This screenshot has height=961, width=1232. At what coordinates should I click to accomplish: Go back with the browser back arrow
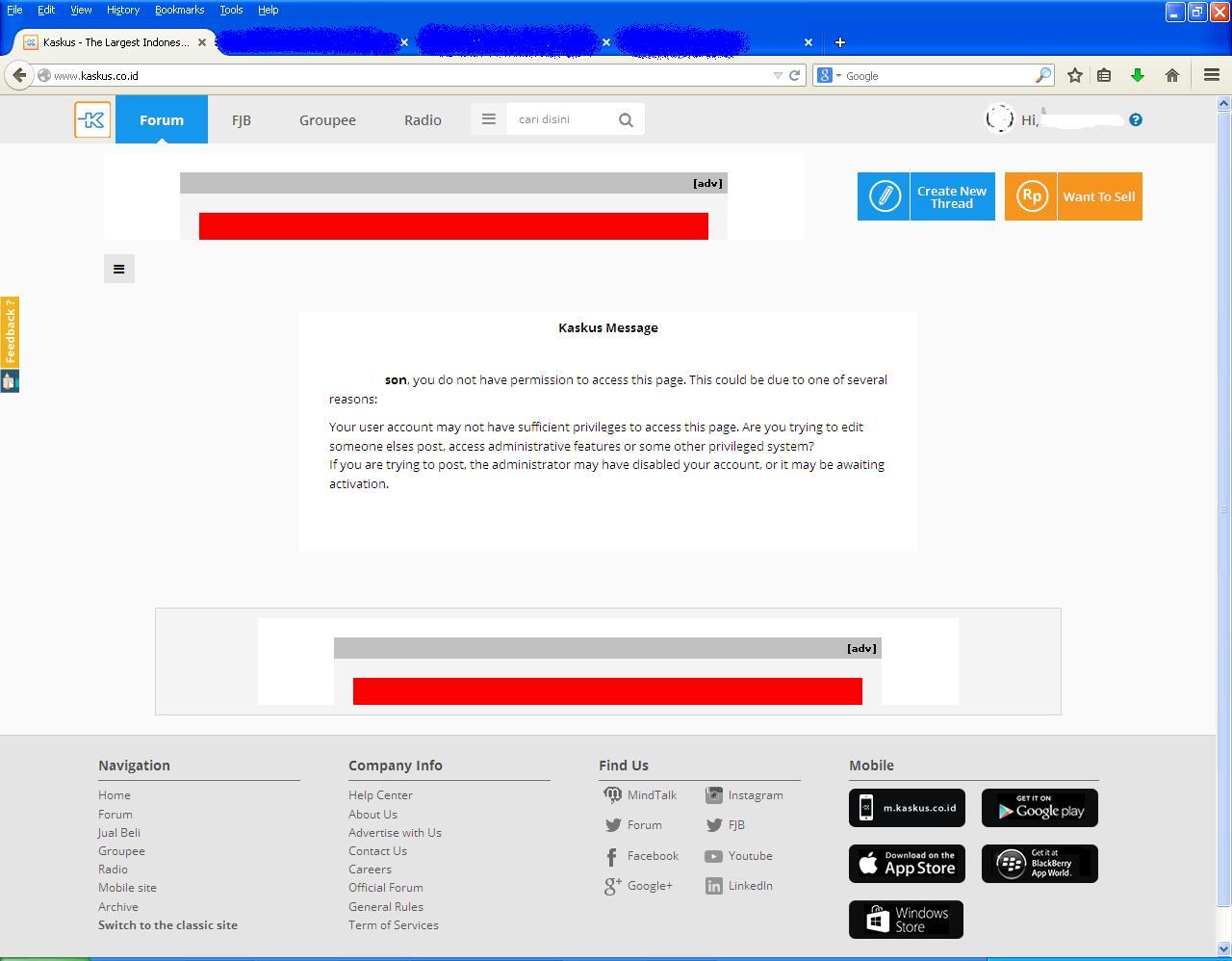(x=19, y=75)
